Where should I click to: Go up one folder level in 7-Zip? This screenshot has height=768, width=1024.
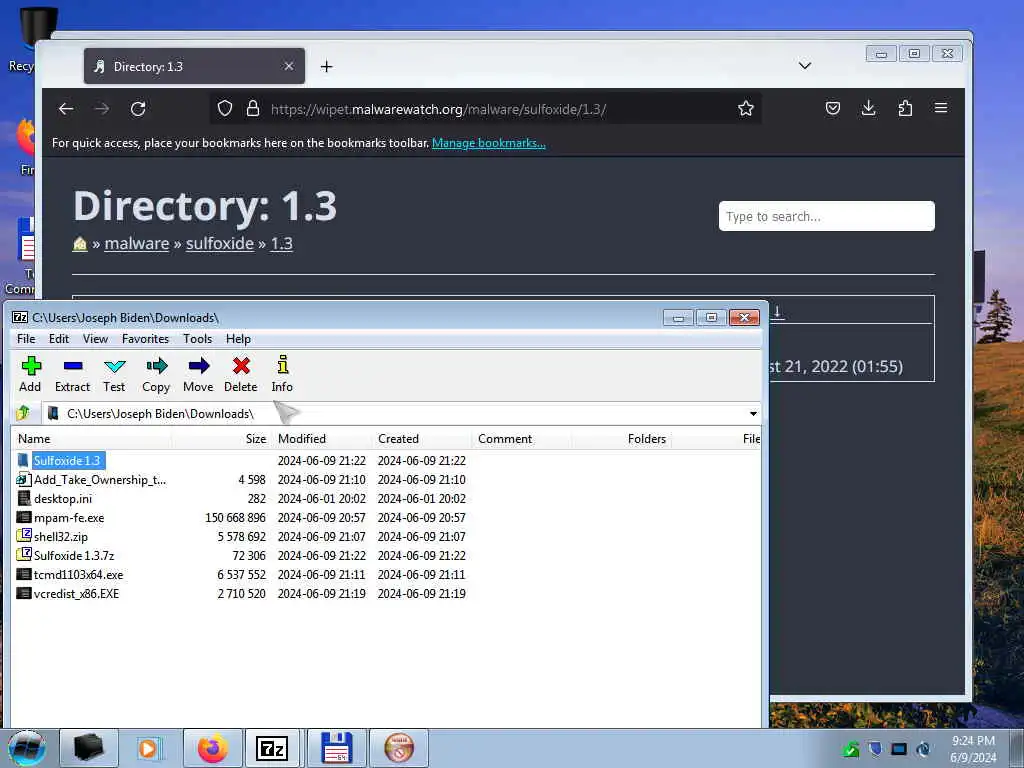coord(24,413)
